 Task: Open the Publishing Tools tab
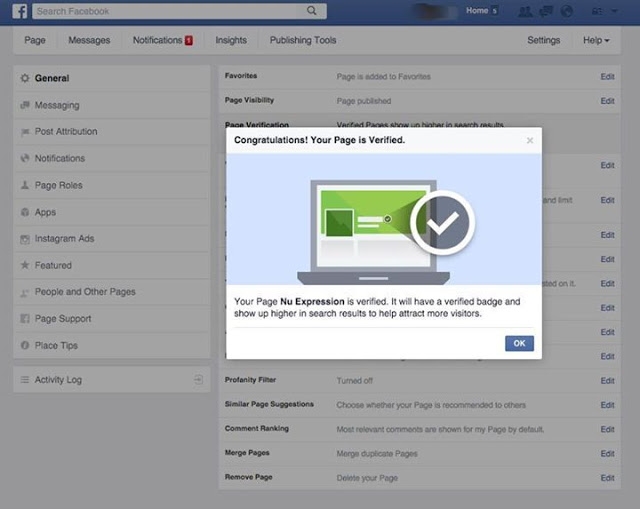[x=303, y=40]
